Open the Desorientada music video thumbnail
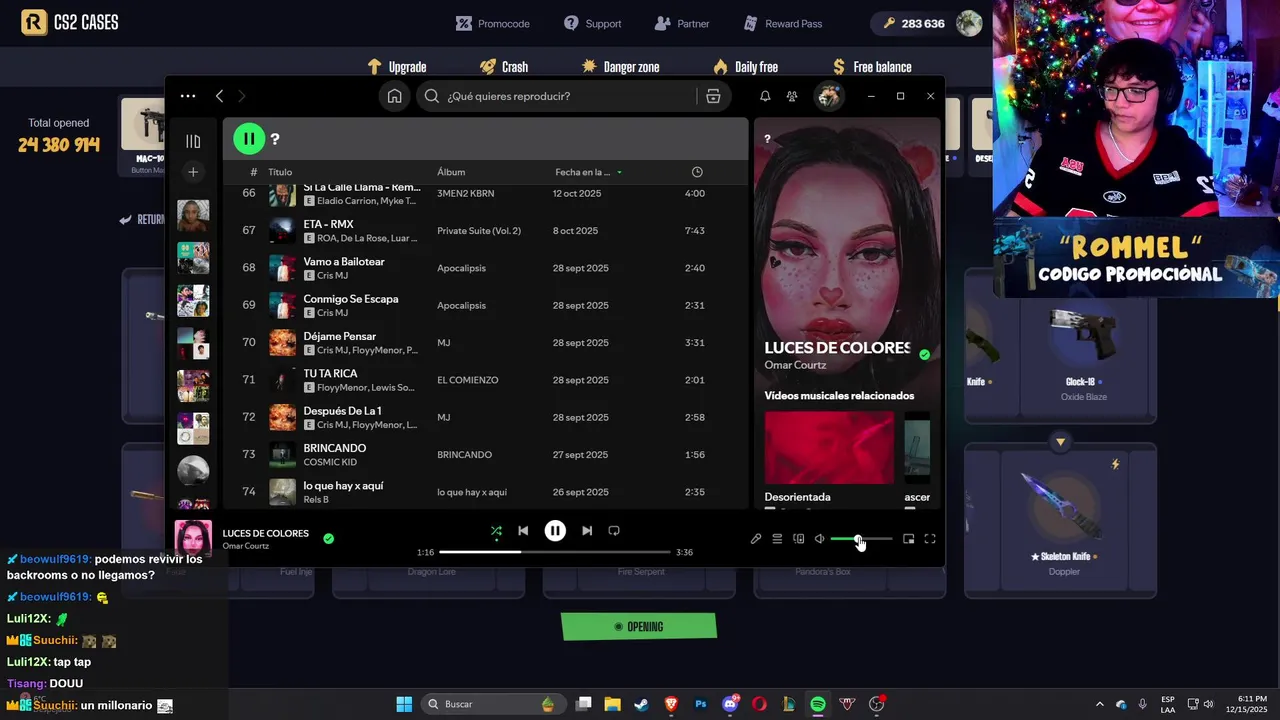This screenshot has height=720, width=1280. tap(829, 447)
